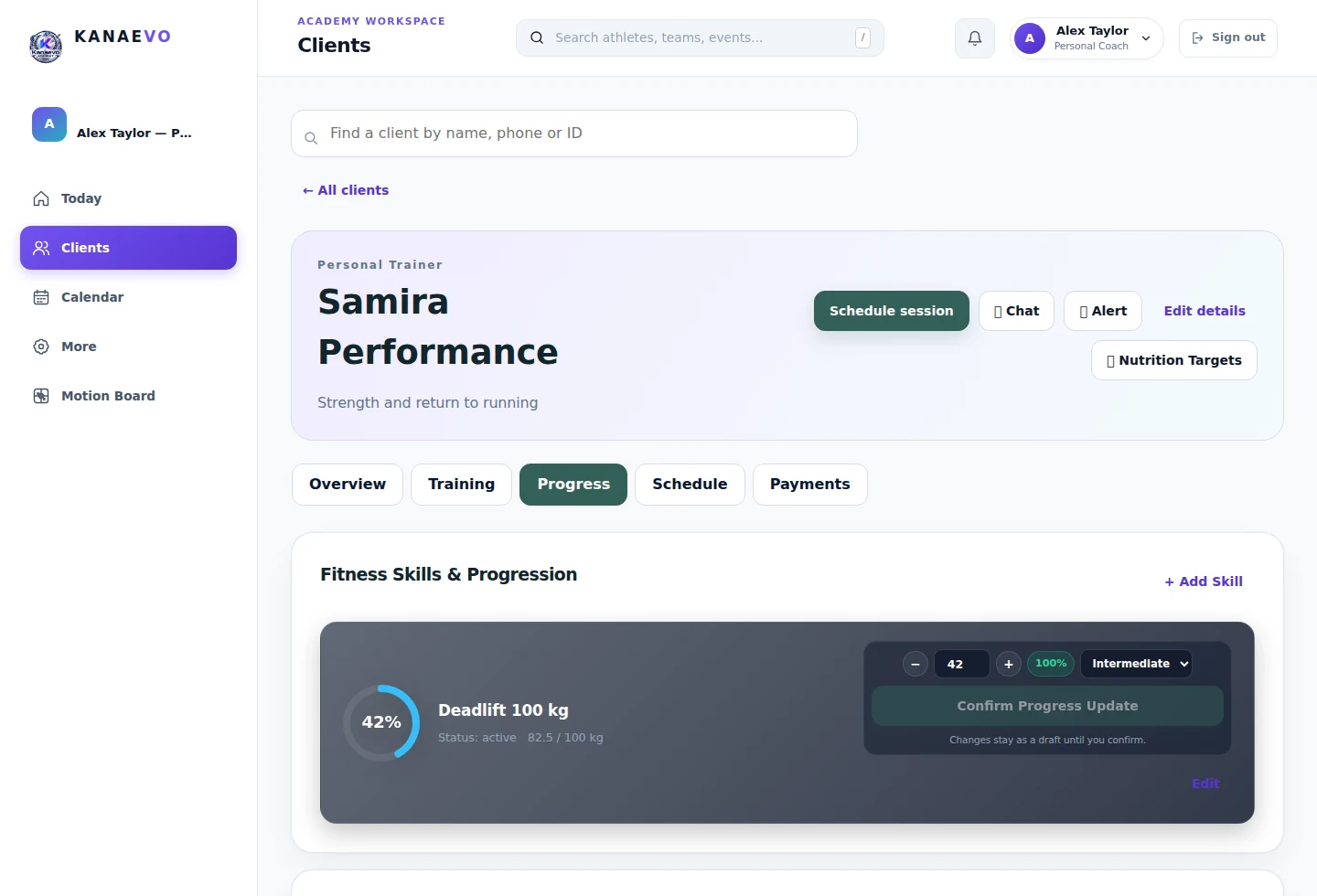Screen dimensions: 1317x896
Task: Click the Add Skill link
Action: (x=1204, y=581)
